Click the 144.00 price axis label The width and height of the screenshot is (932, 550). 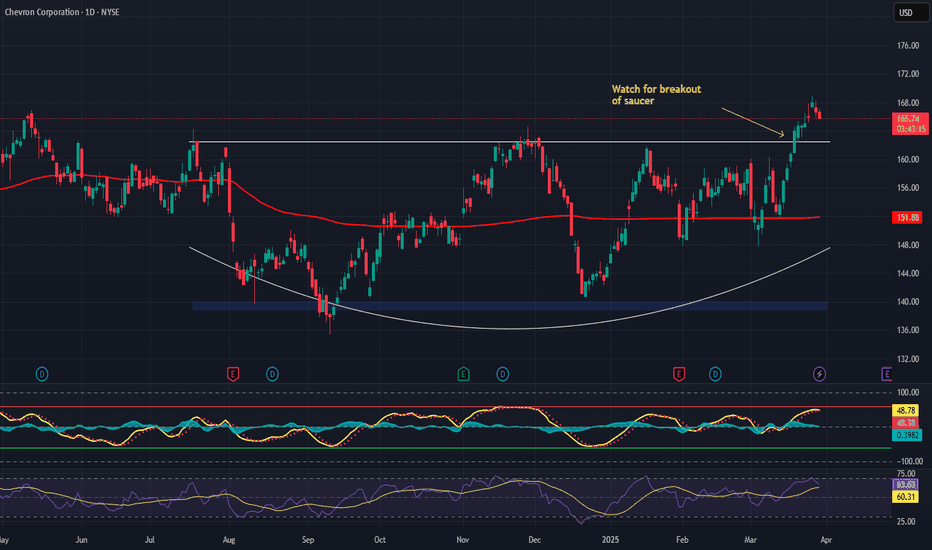coord(908,274)
